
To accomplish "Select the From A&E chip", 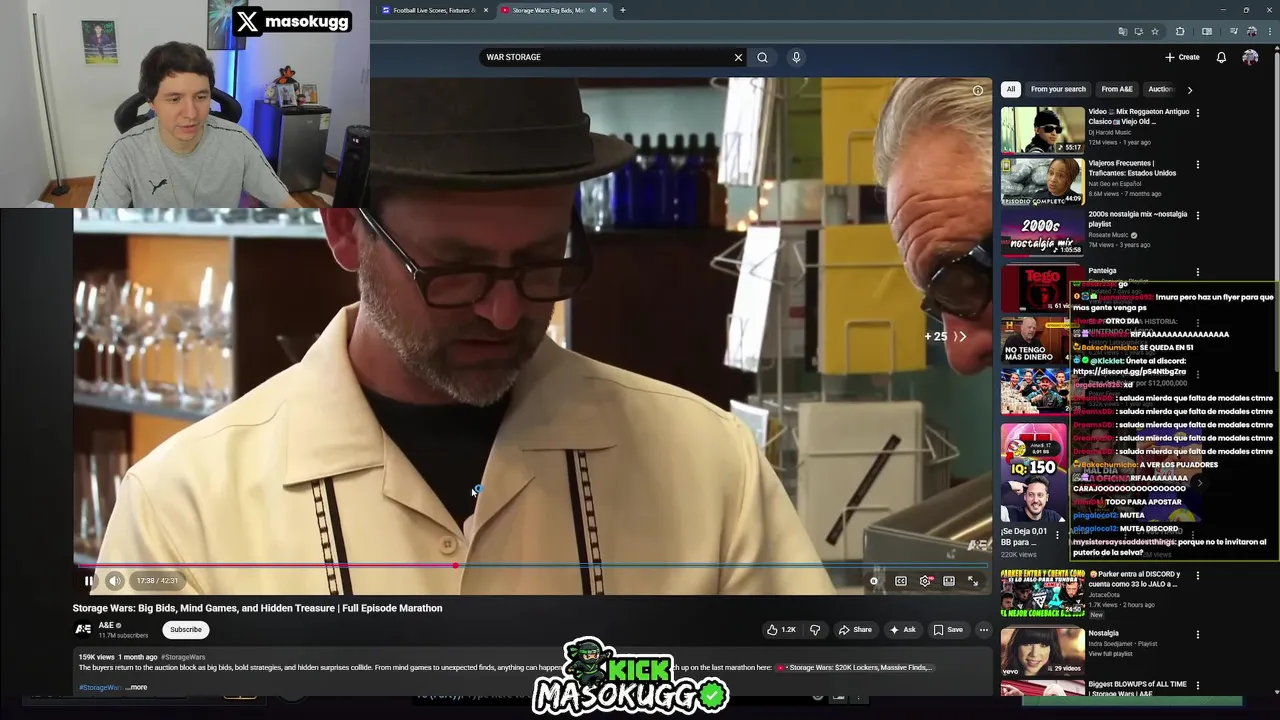I will point(1117,89).
